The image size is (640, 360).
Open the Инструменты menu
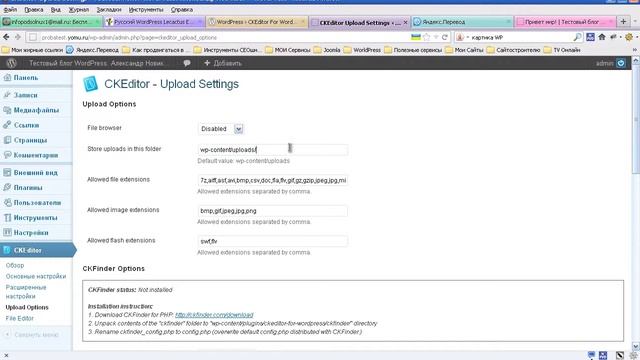[x=146, y=9]
